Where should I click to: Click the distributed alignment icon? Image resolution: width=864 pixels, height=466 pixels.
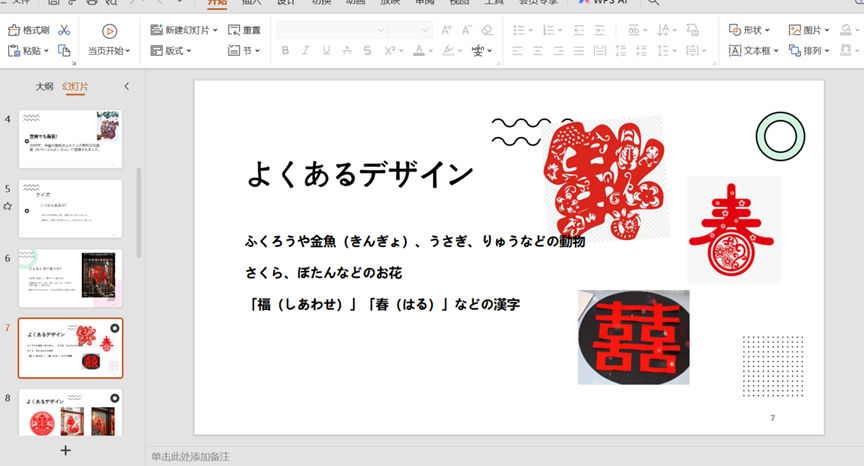point(600,51)
